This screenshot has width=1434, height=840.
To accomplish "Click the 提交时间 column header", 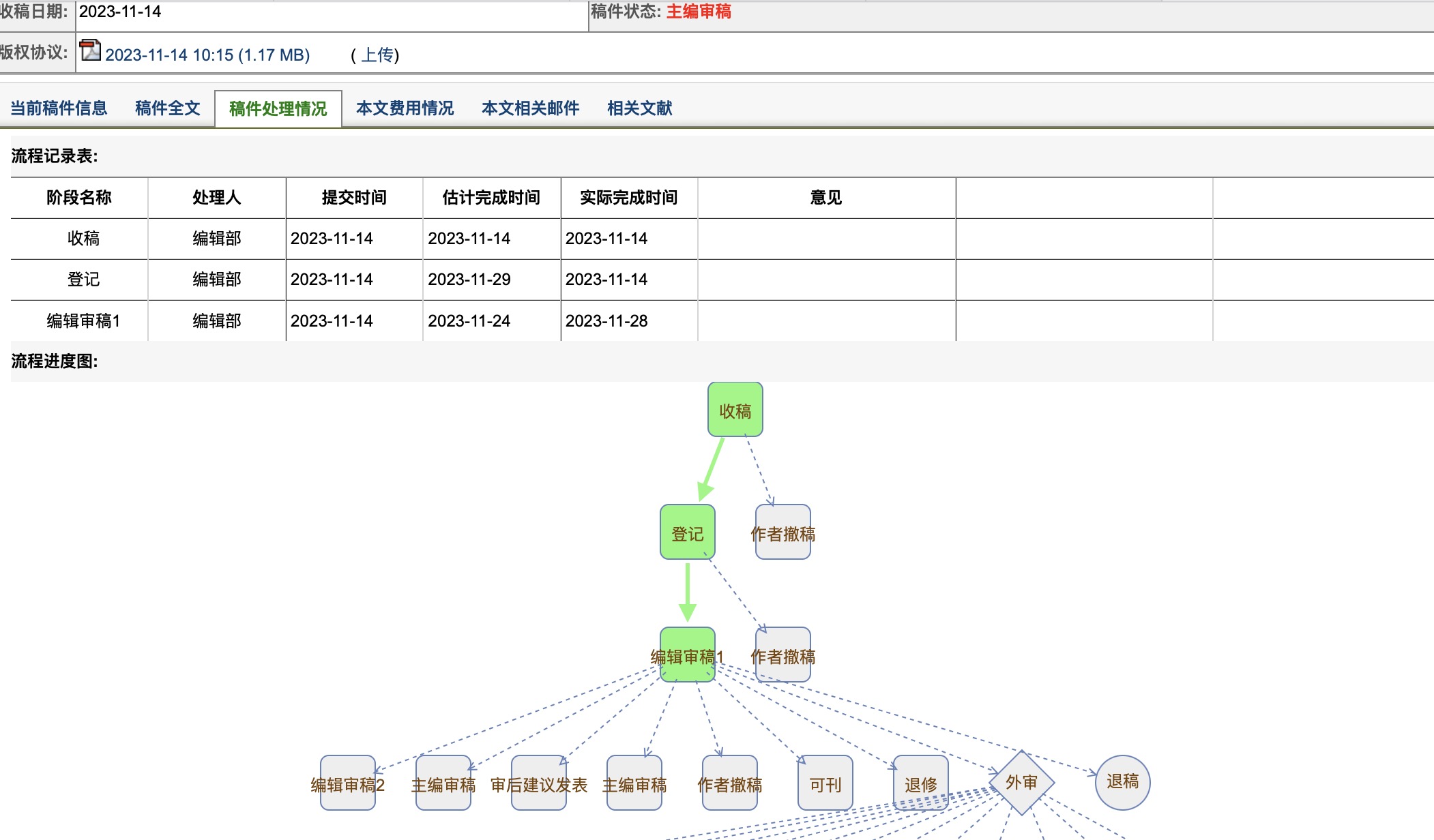I will 354,198.
